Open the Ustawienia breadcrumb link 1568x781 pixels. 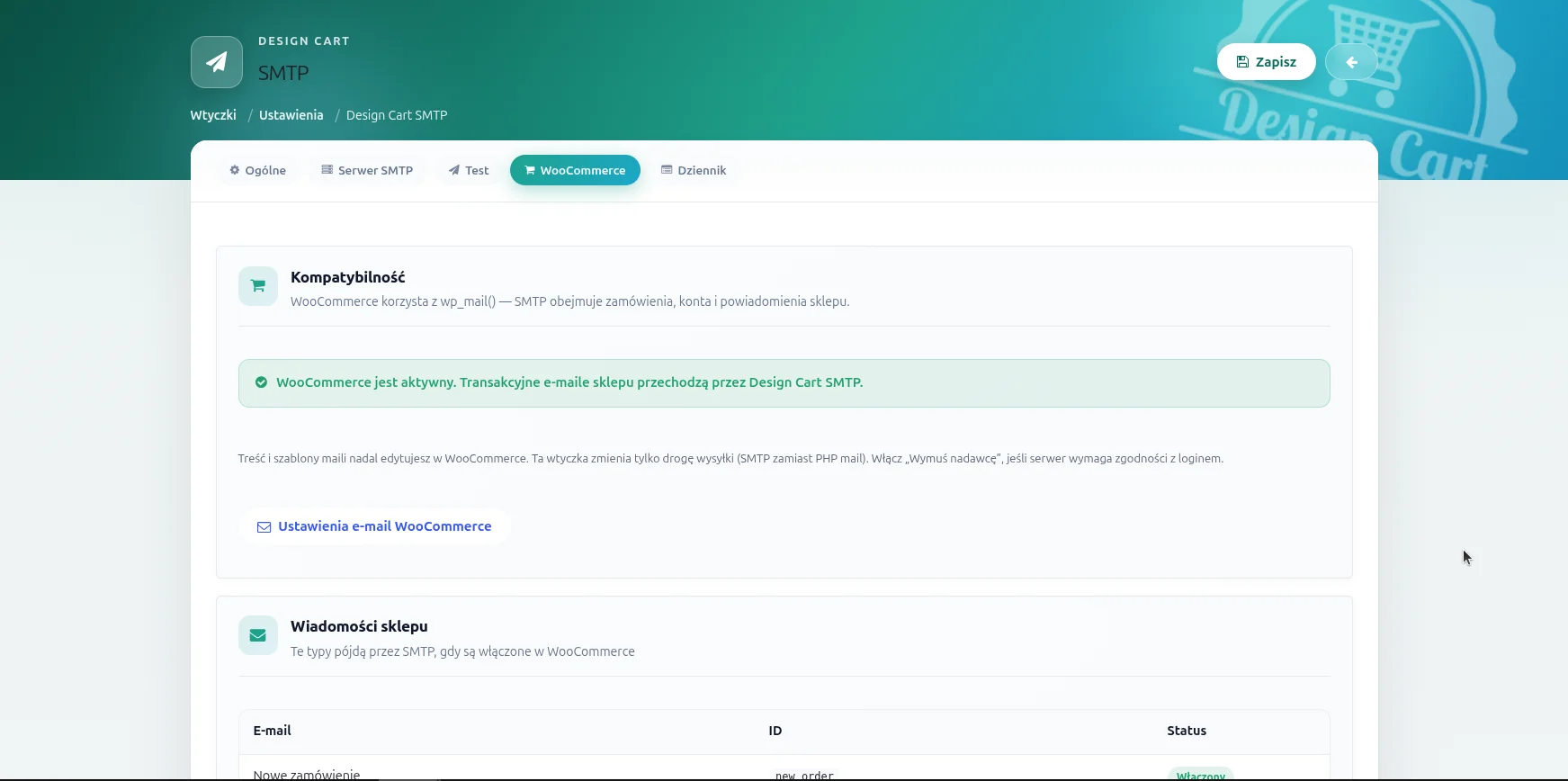coord(291,115)
